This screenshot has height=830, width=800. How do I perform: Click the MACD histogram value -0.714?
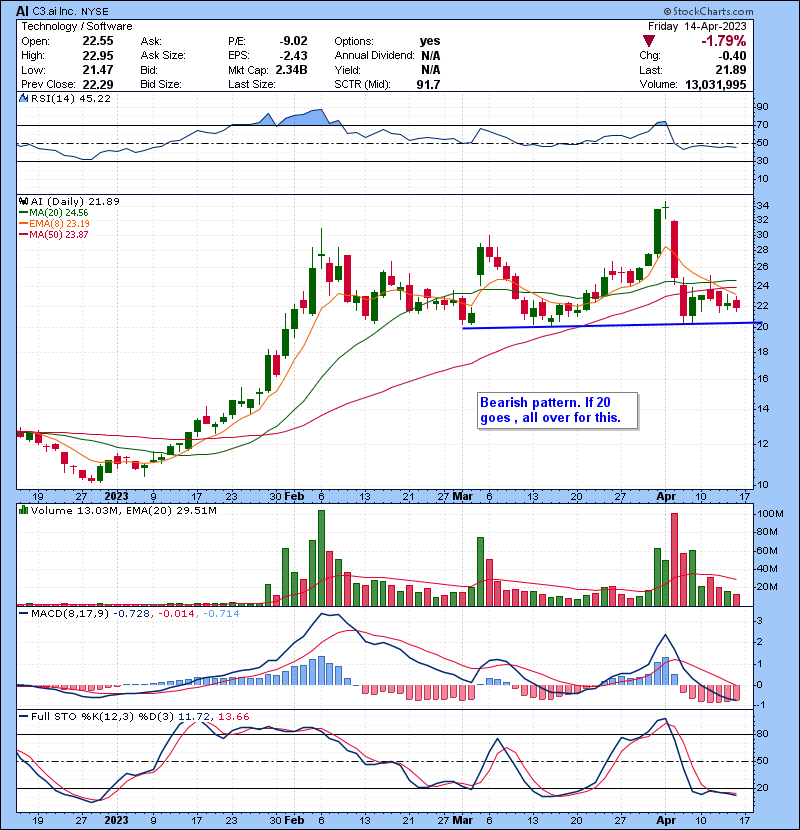click(x=220, y=614)
